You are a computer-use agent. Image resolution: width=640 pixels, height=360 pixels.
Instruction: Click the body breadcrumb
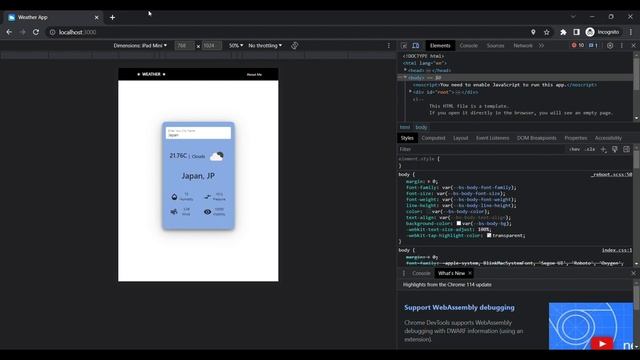click(x=421, y=127)
